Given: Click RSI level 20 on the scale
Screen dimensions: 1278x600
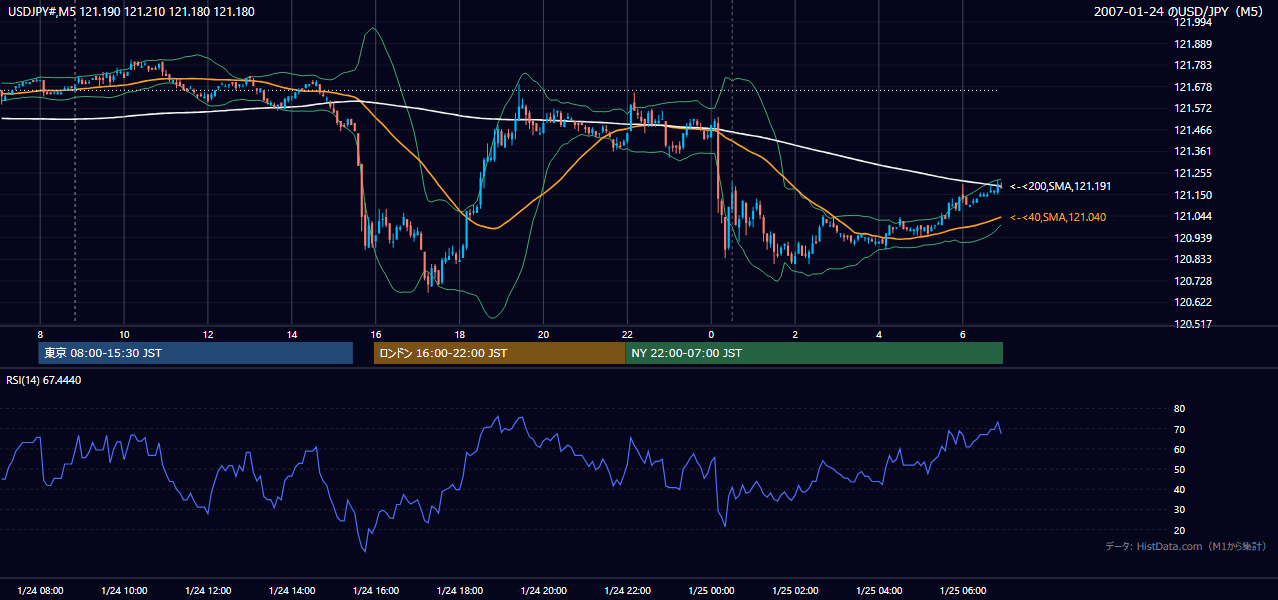Looking at the screenshot, I should [1179, 530].
